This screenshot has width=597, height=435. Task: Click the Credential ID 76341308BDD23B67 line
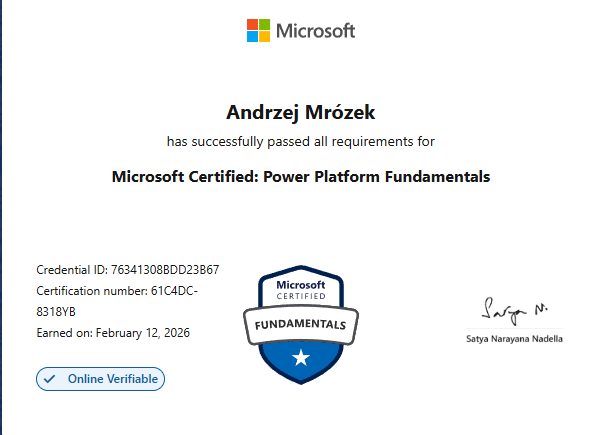(x=128, y=270)
